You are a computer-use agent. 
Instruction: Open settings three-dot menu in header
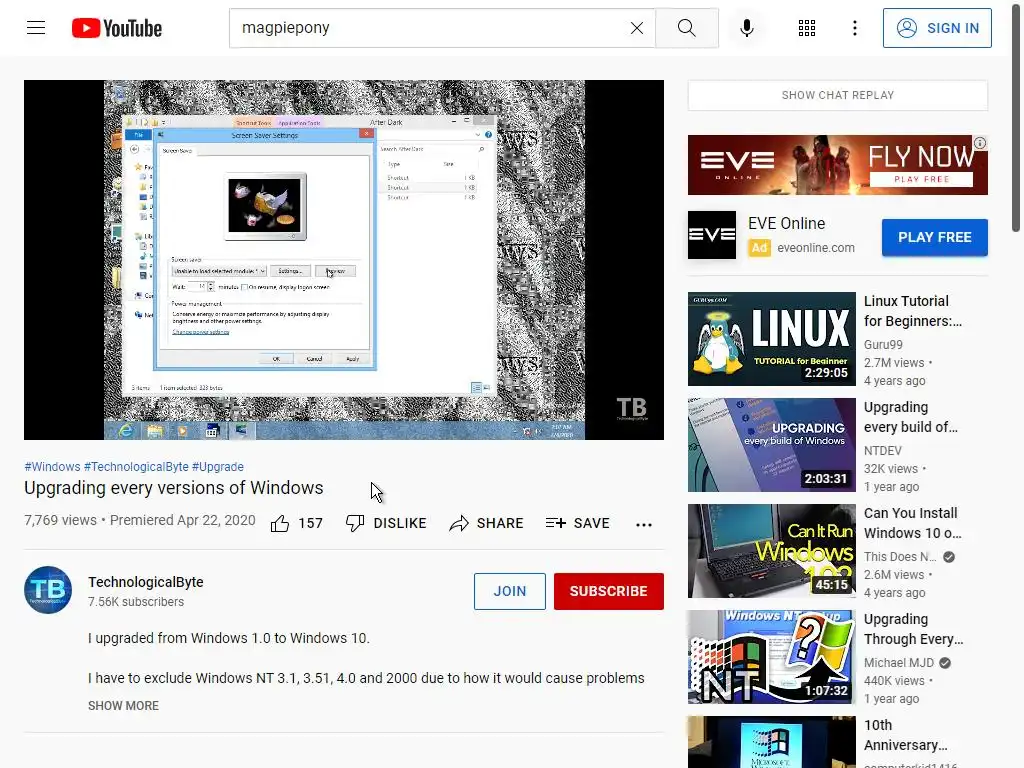click(855, 28)
